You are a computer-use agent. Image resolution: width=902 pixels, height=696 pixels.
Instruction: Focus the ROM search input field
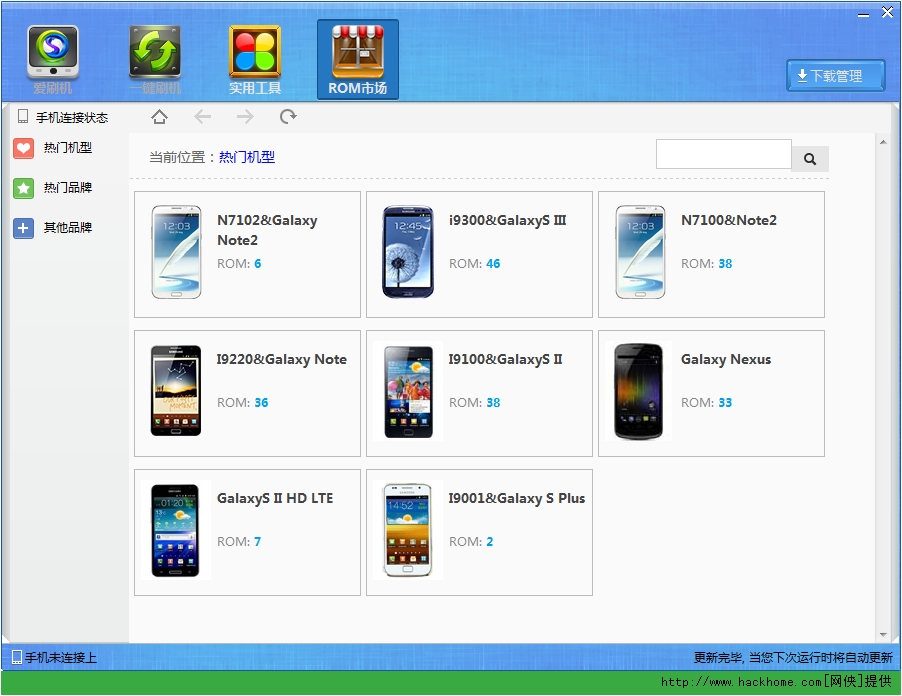point(724,154)
